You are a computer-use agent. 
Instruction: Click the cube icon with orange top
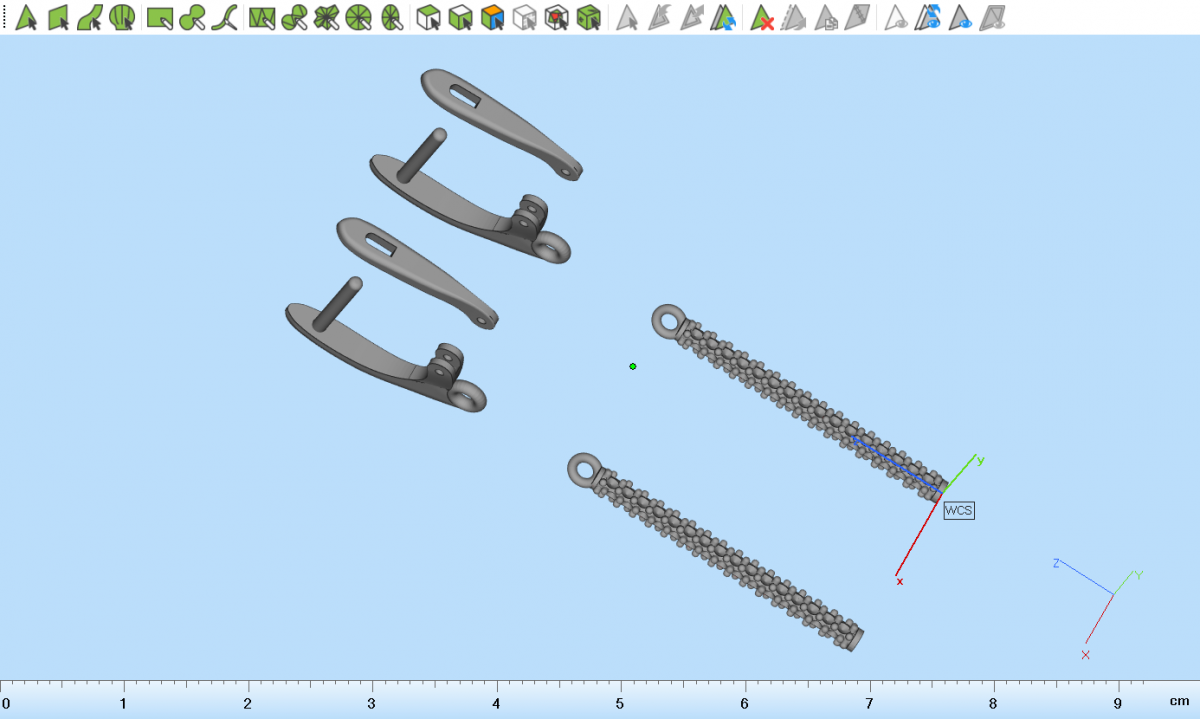pos(491,17)
